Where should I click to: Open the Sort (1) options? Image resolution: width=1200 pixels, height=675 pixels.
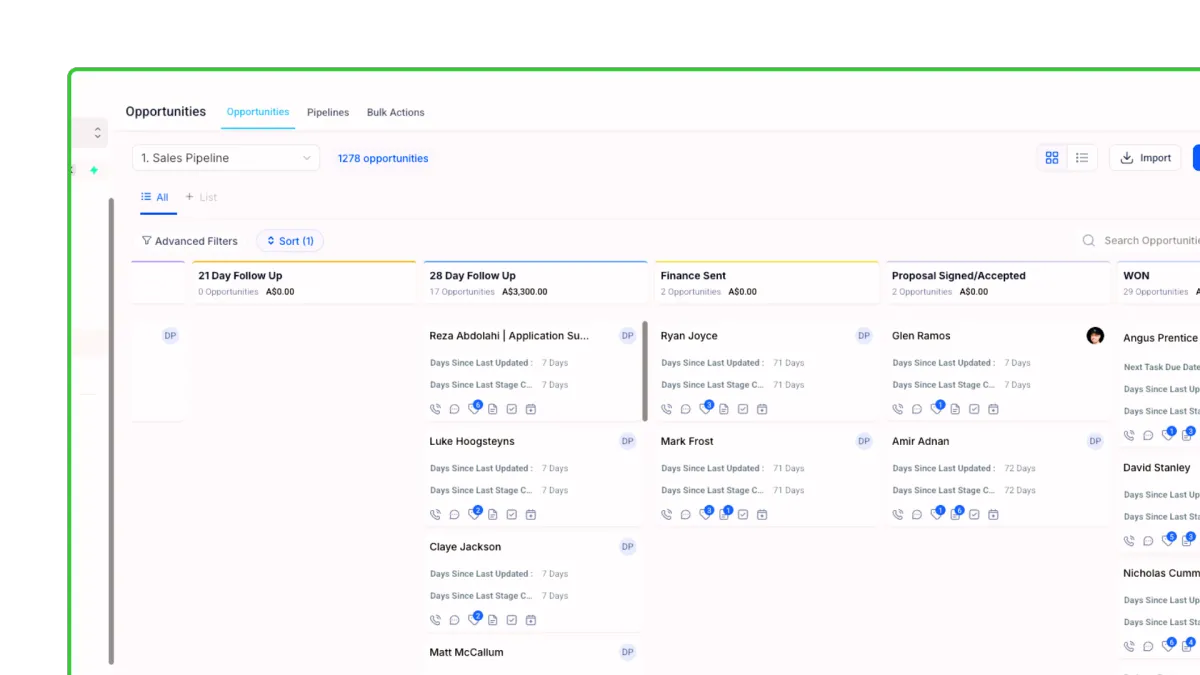point(290,241)
